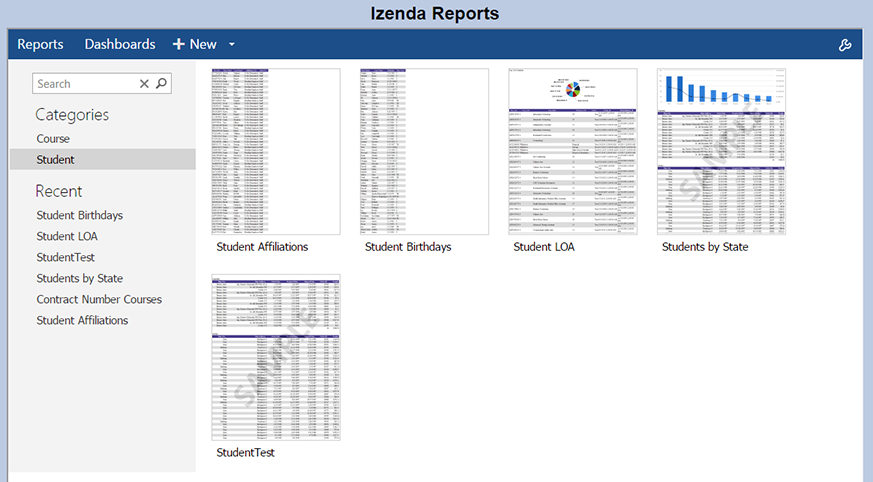Open recent Contract Number Courses report
873x482 pixels.
tap(99, 299)
